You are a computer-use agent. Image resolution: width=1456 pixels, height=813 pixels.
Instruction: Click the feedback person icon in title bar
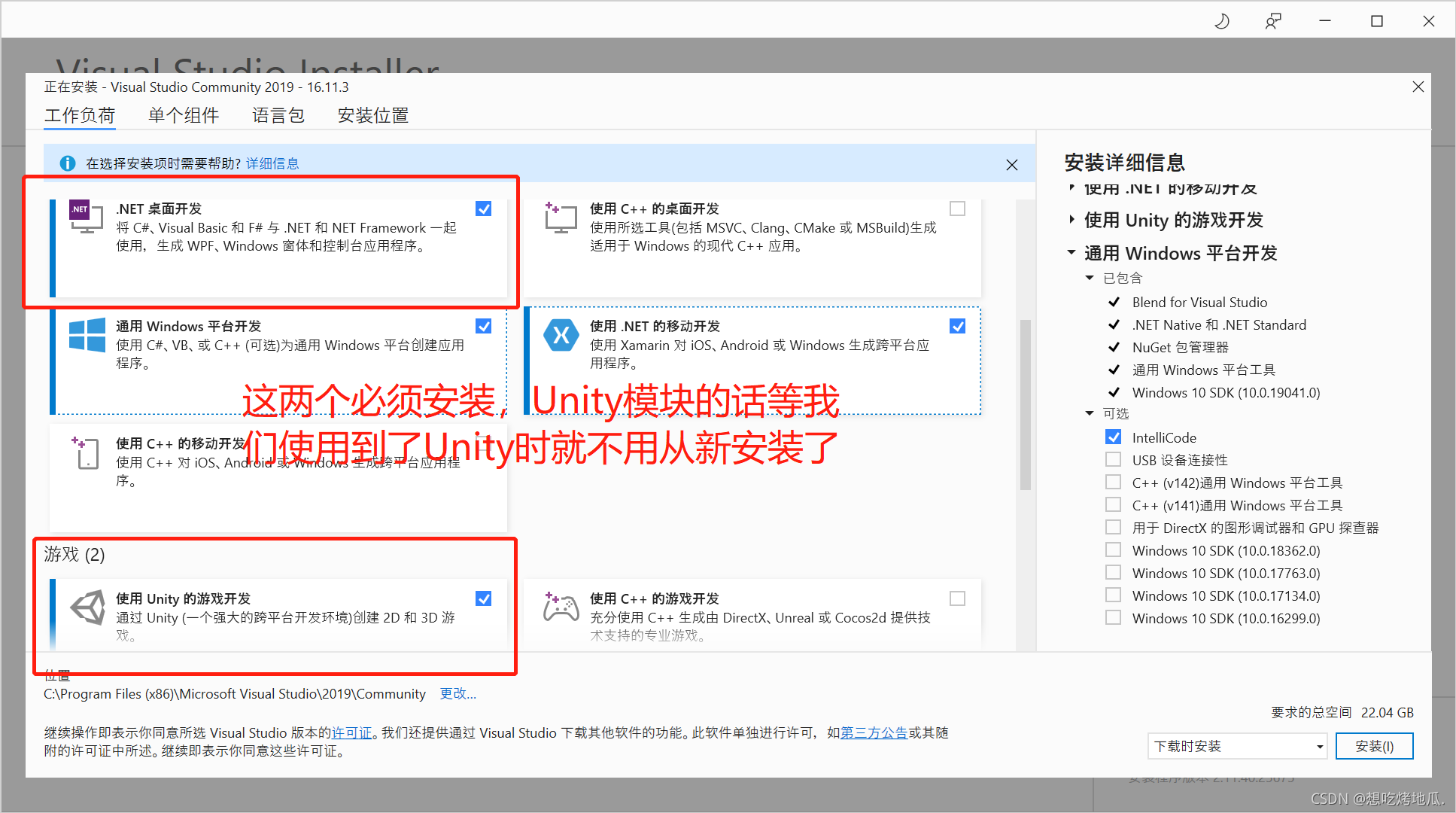click(x=1273, y=21)
